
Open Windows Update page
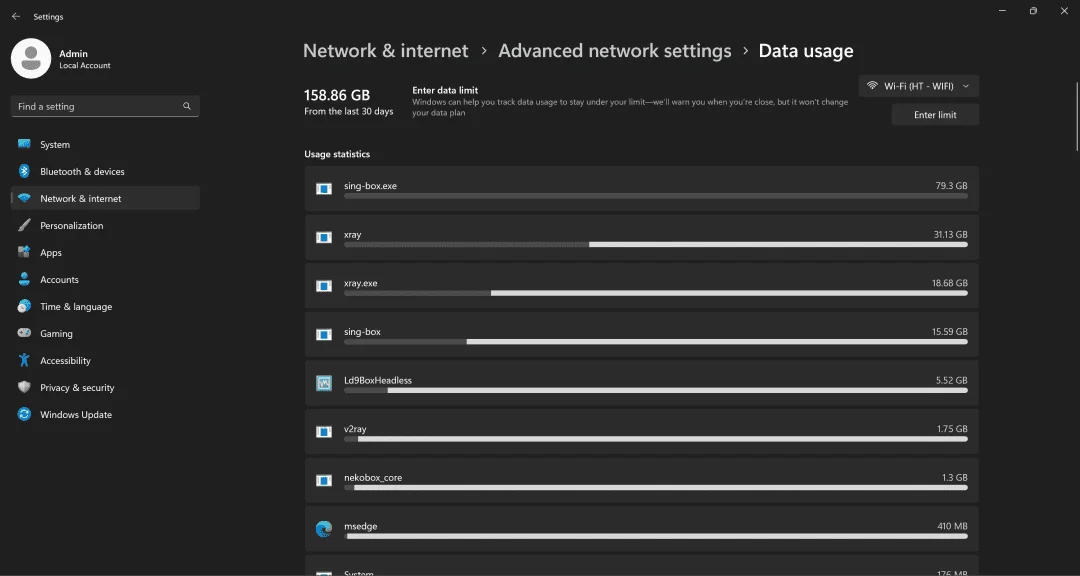105,414
